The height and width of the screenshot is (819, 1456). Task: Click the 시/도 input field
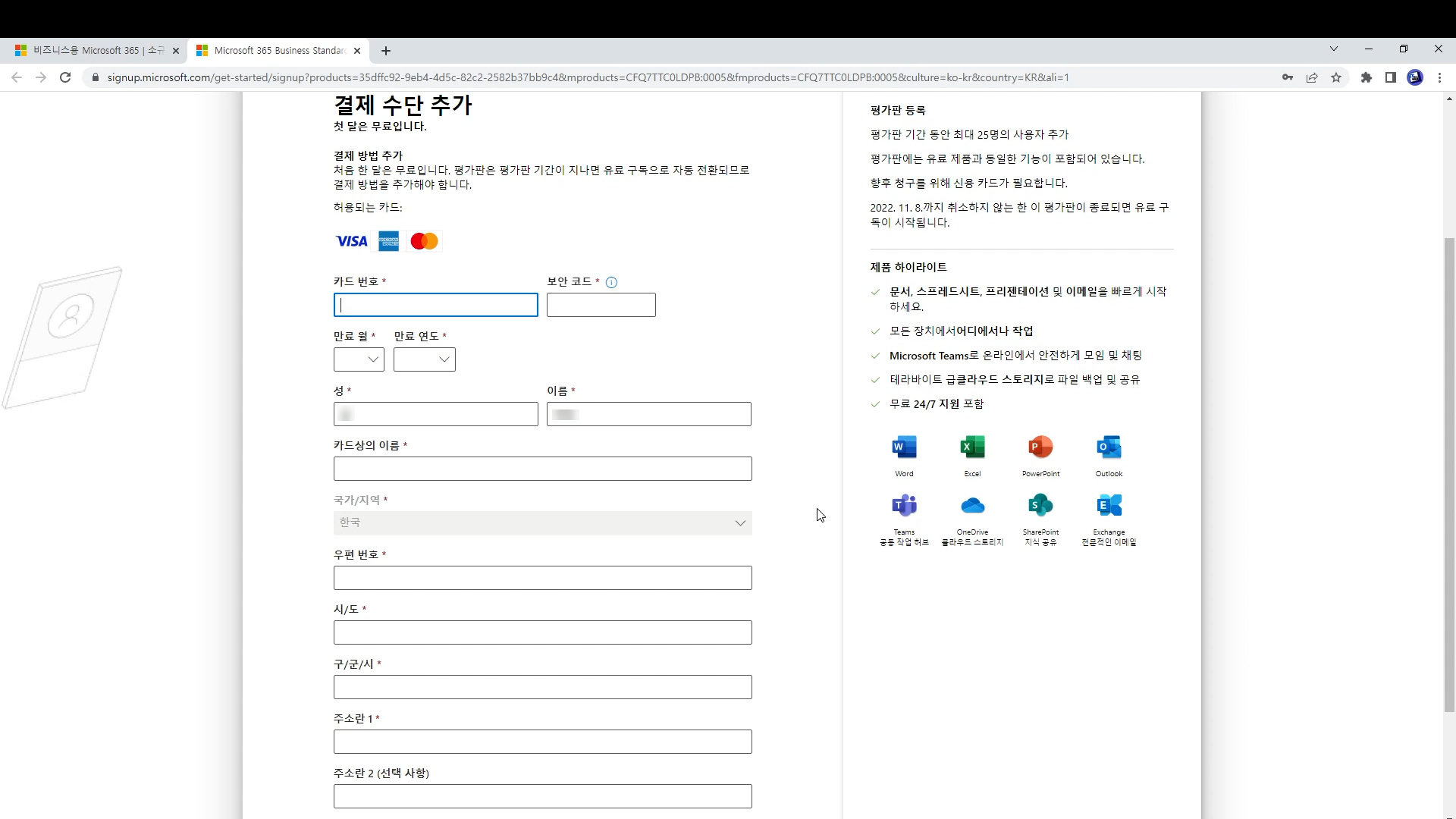pos(543,632)
